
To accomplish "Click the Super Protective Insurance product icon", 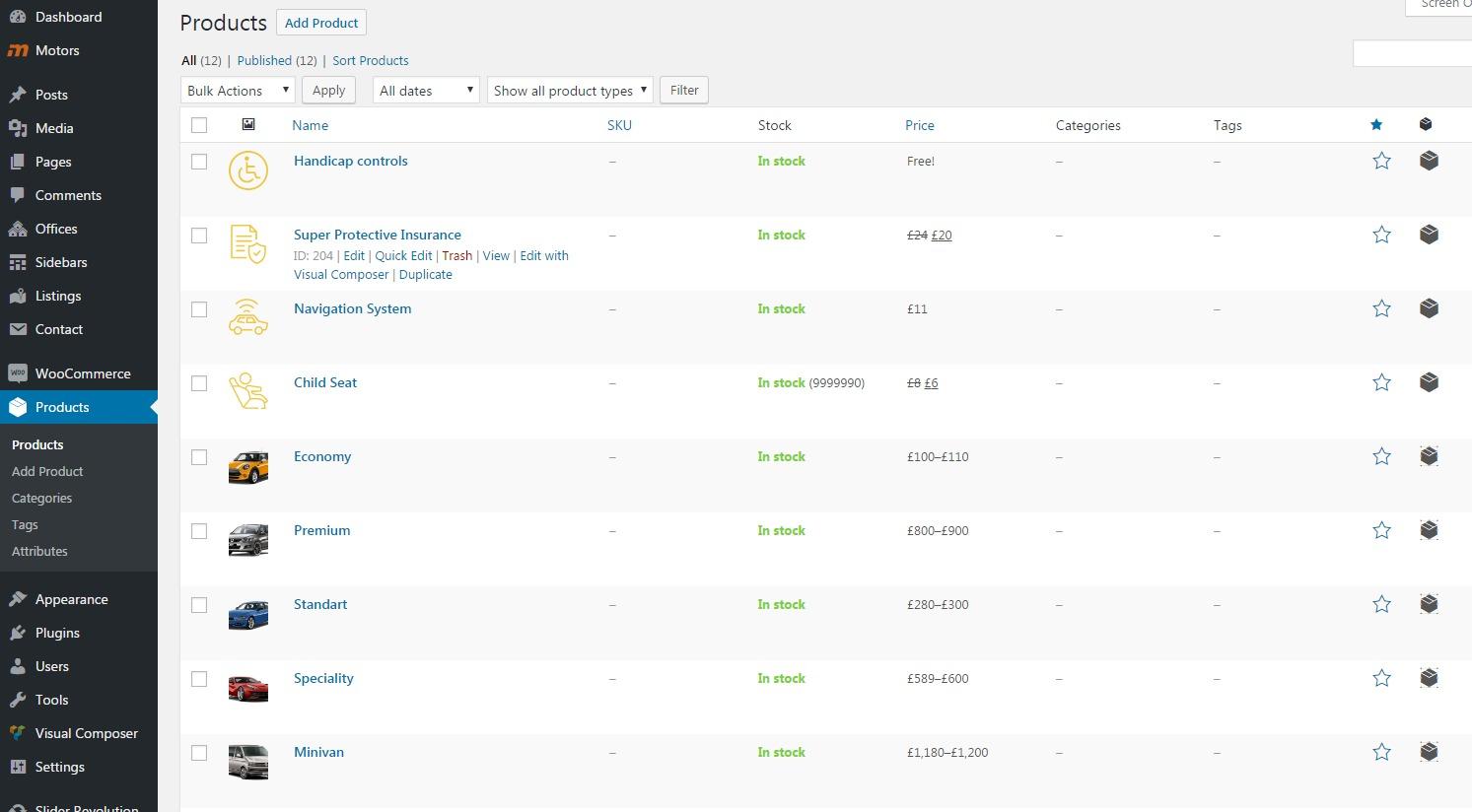I will pos(248,244).
